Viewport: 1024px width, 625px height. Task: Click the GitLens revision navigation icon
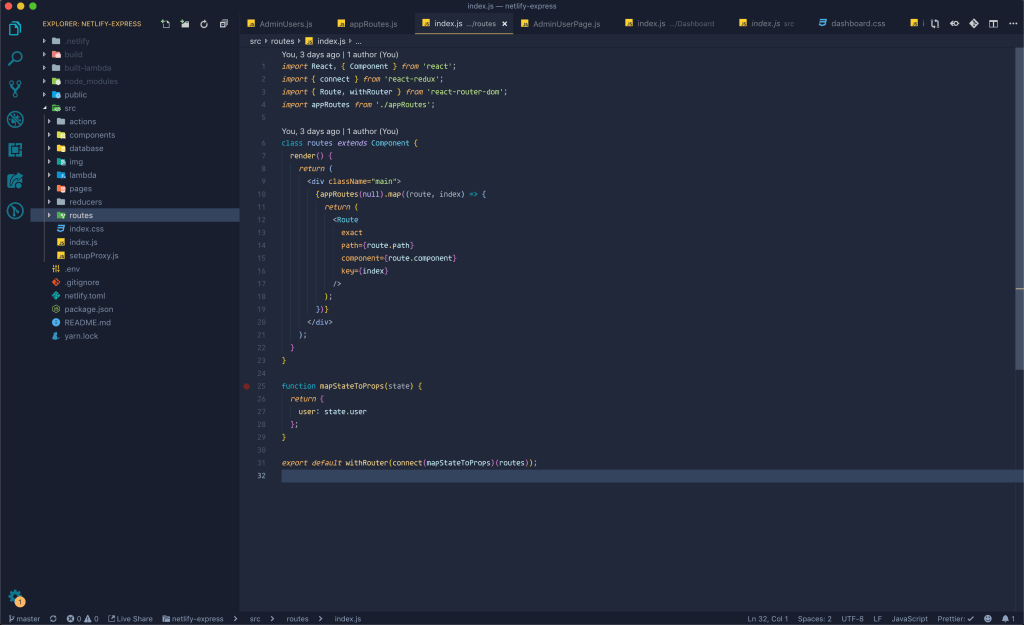click(954, 24)
